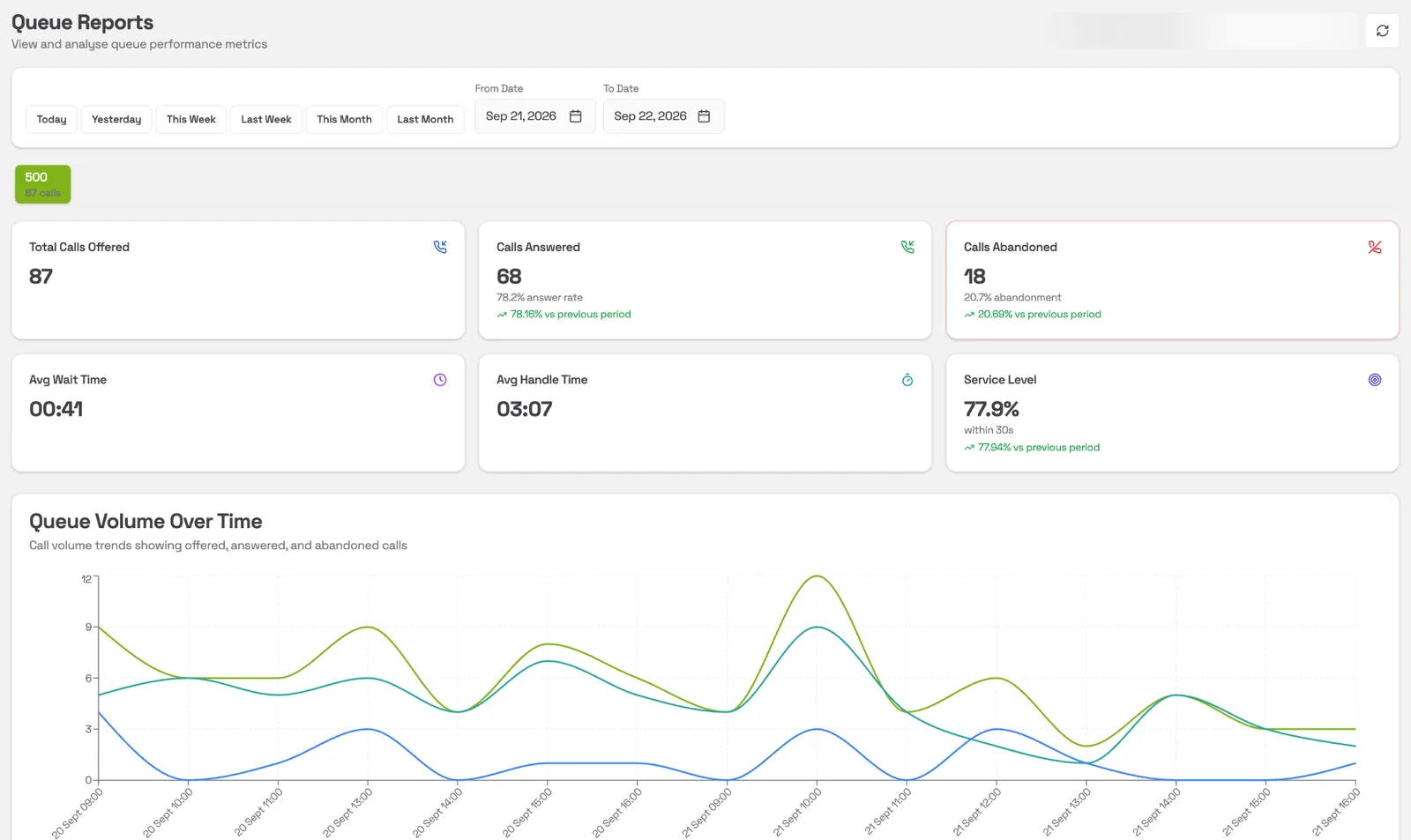
Task: Click the Total Calls Offered phone icon
Action: [x=440, y=247]
